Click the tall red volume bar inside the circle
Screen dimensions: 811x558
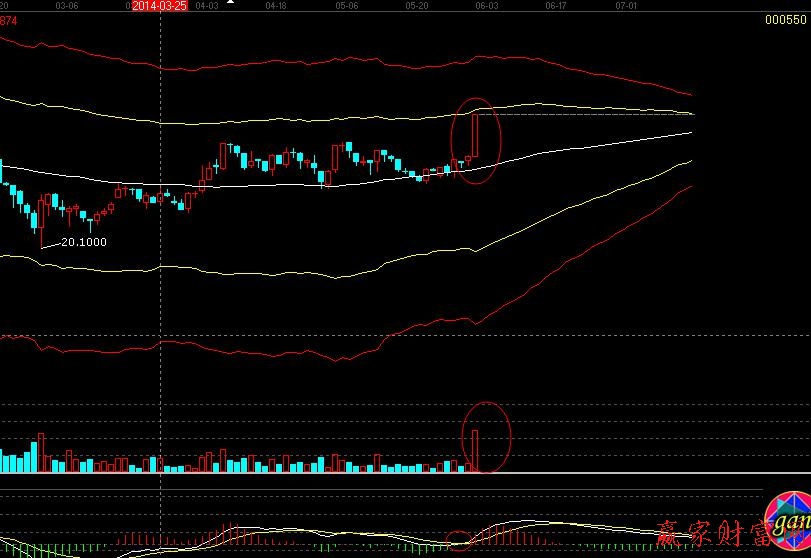(x=476, y=450)
